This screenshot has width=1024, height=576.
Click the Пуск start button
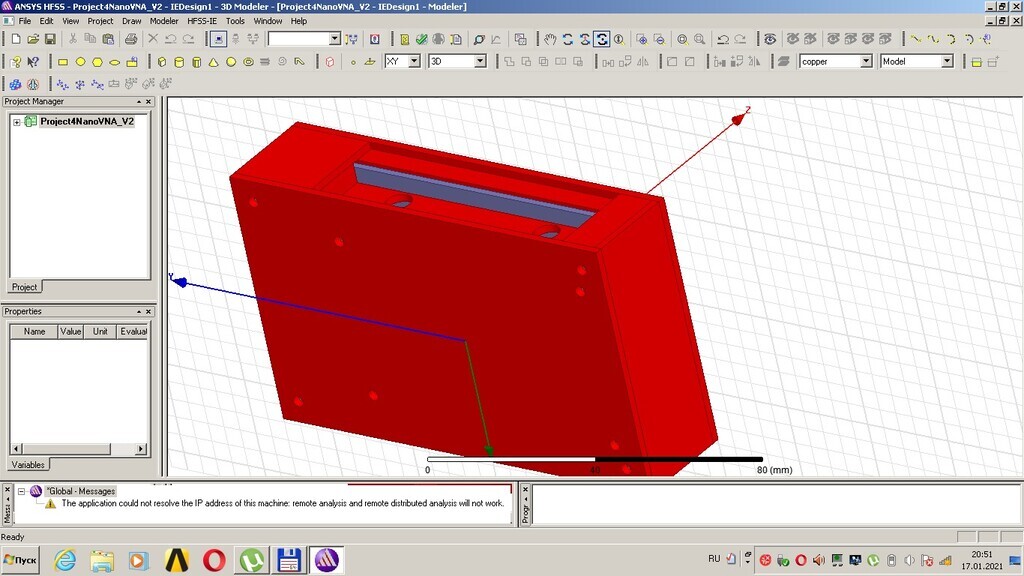[21, 560]
